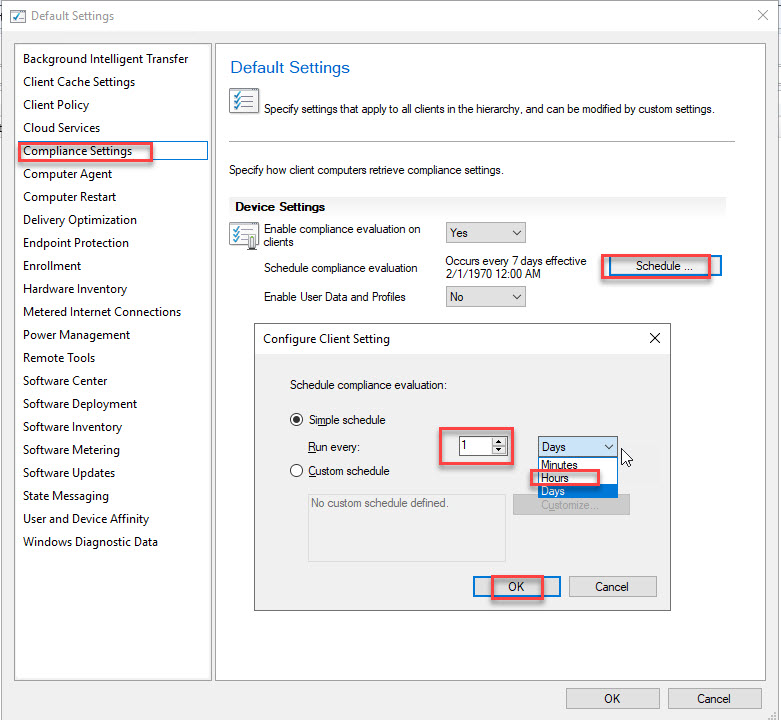The height and width of the screenshot is (720, 781).
Task: Select the Custom schedule radio button
Action: (x=297, y=471)
